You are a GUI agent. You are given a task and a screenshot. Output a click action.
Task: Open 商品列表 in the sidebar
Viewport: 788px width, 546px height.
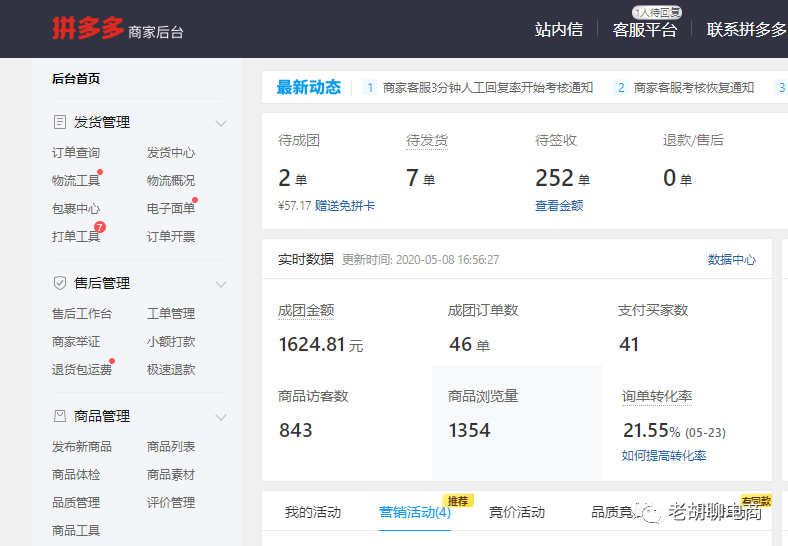pyautogui.click(x=171, y=447)
